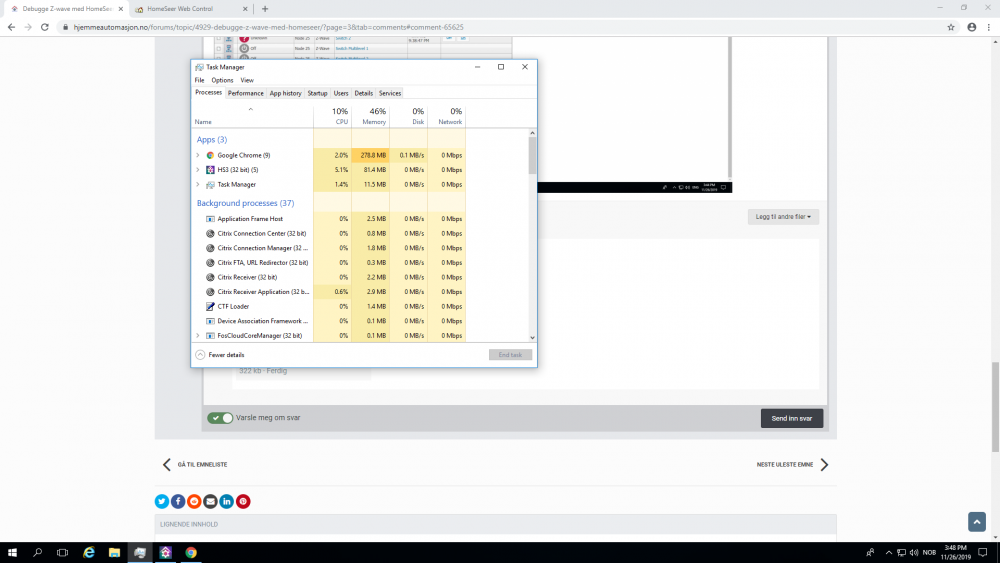Collapse Task Manager with Fewer details
Image resolution: width=1000 pixels, height=563 pixels.
pos(220,354)
